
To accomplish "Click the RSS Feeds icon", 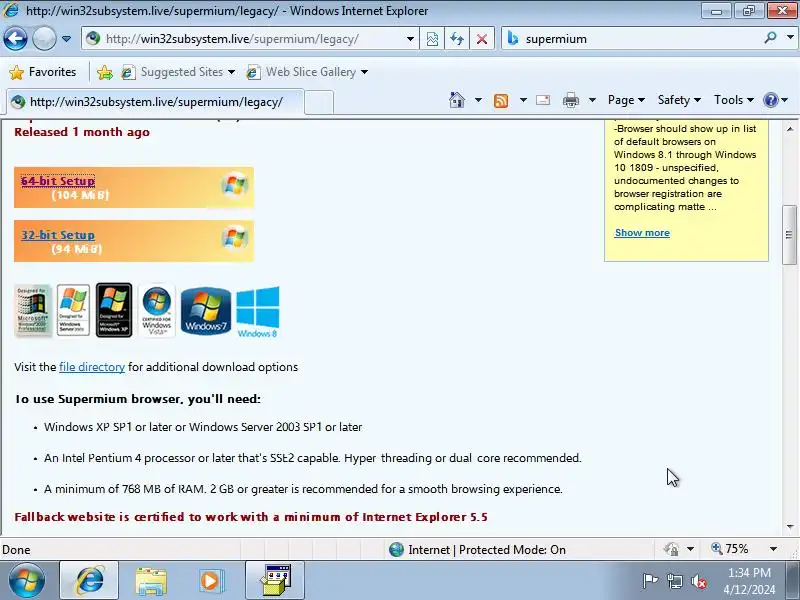I will [x=501, y=101].
